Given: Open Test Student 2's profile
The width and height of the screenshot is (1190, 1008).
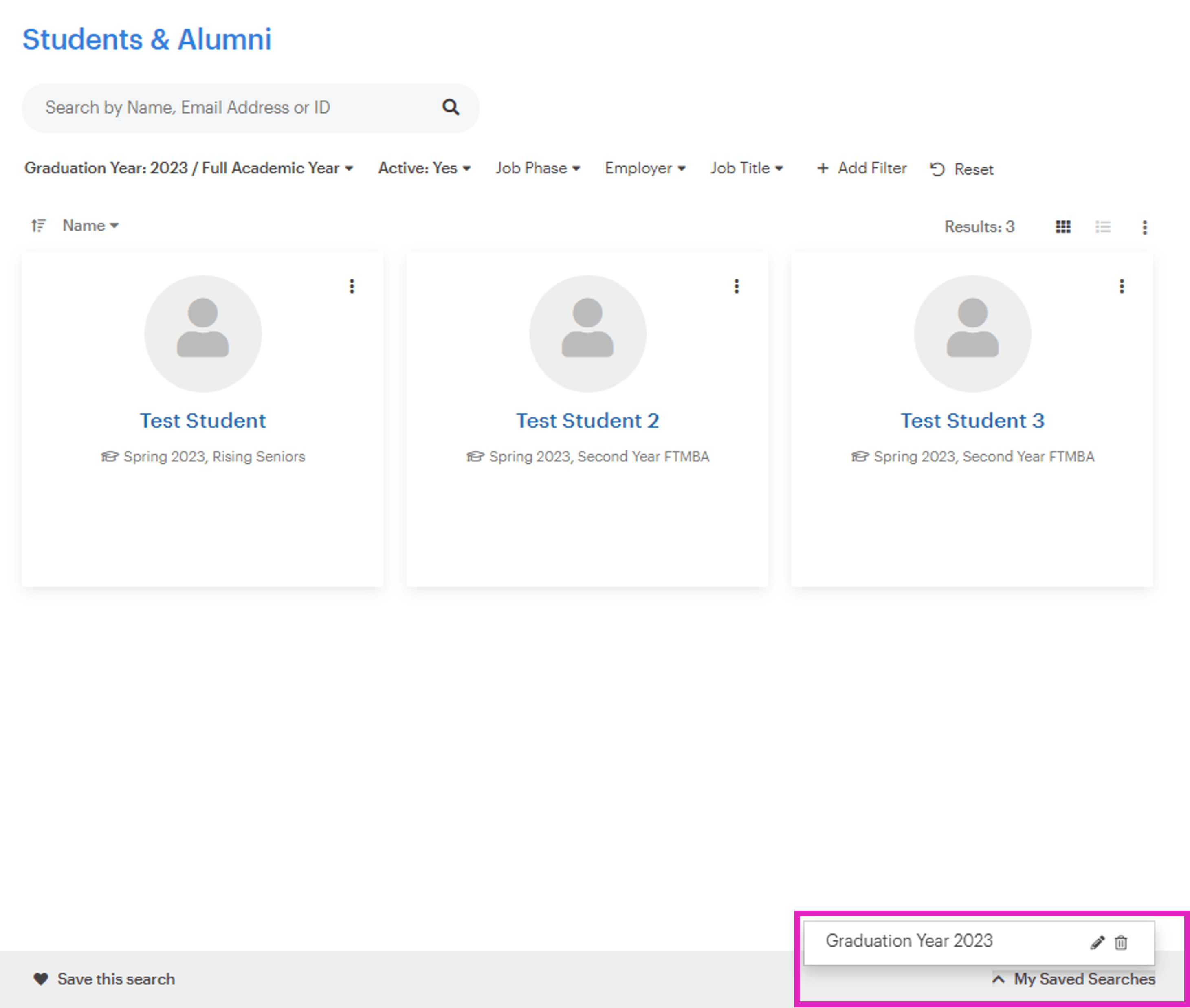Looking at the screenshot, I should (587, 421).
